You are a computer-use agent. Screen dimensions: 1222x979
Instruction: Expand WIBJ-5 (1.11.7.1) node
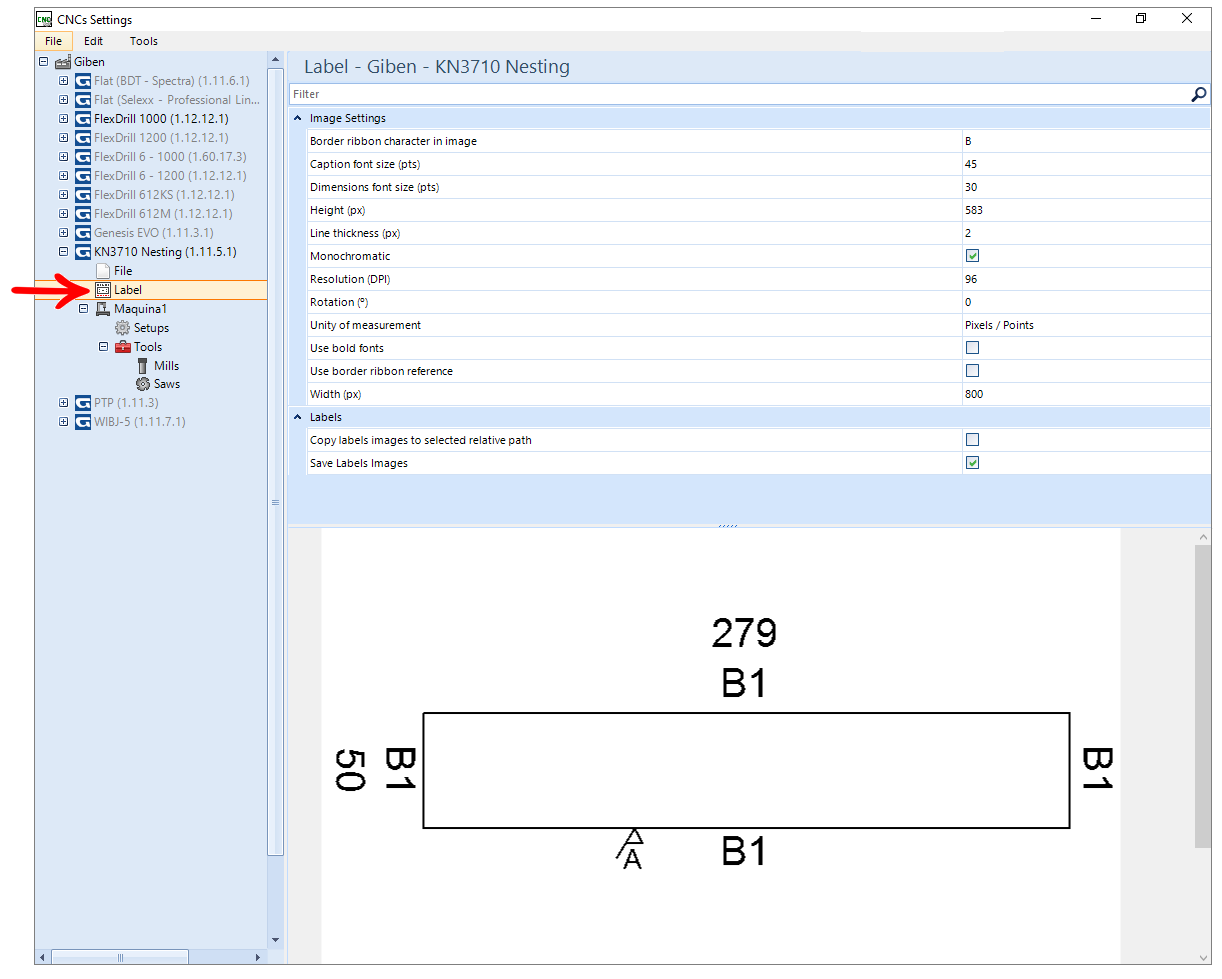(64, 422)
